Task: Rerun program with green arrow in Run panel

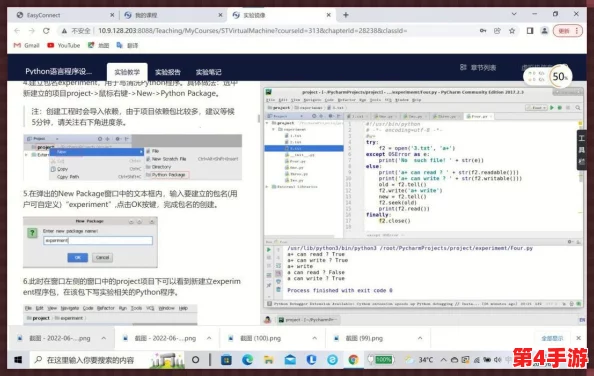Action: pyautogui.click(x=269, y=250)
